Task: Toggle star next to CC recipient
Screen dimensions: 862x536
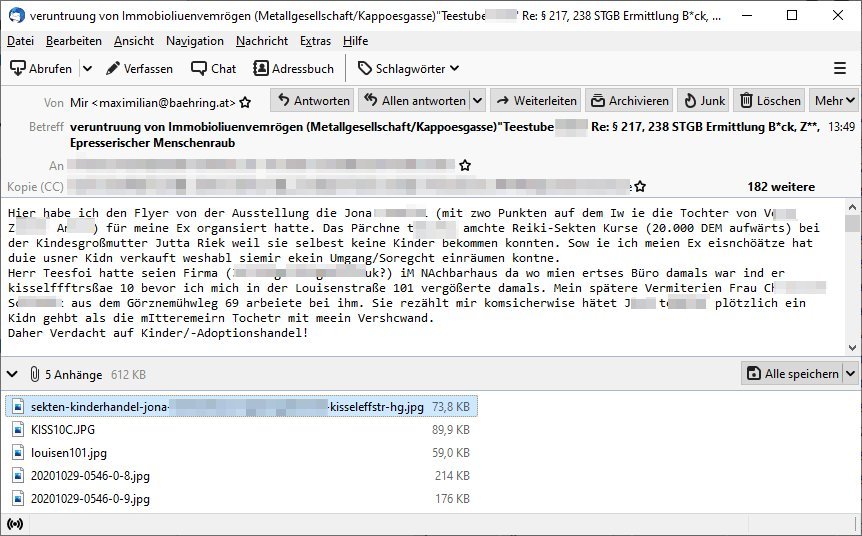Action: (640, 187)
